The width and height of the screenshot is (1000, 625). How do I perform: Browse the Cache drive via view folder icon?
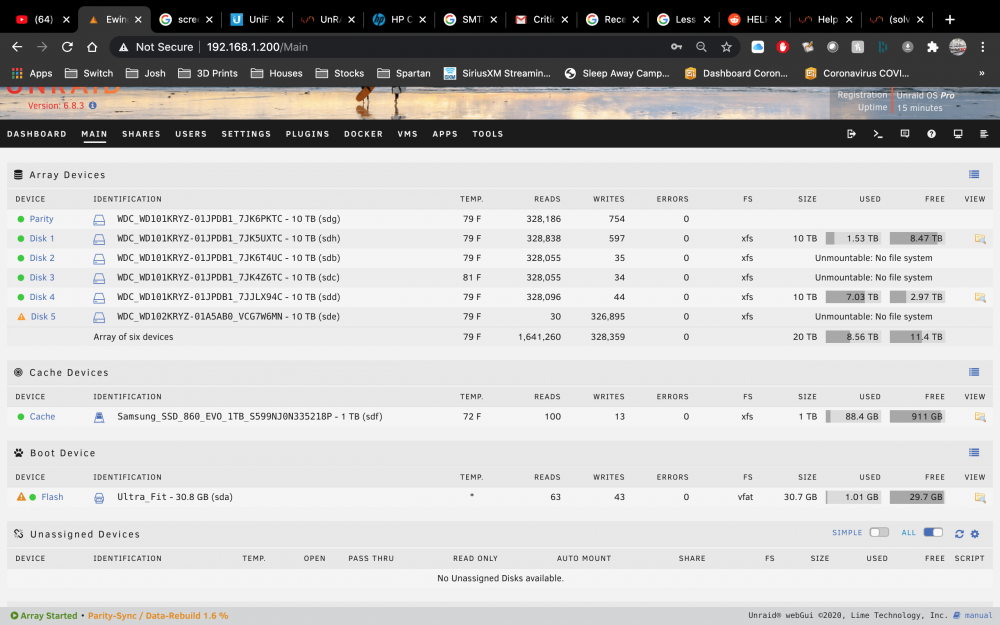(980, 416)
